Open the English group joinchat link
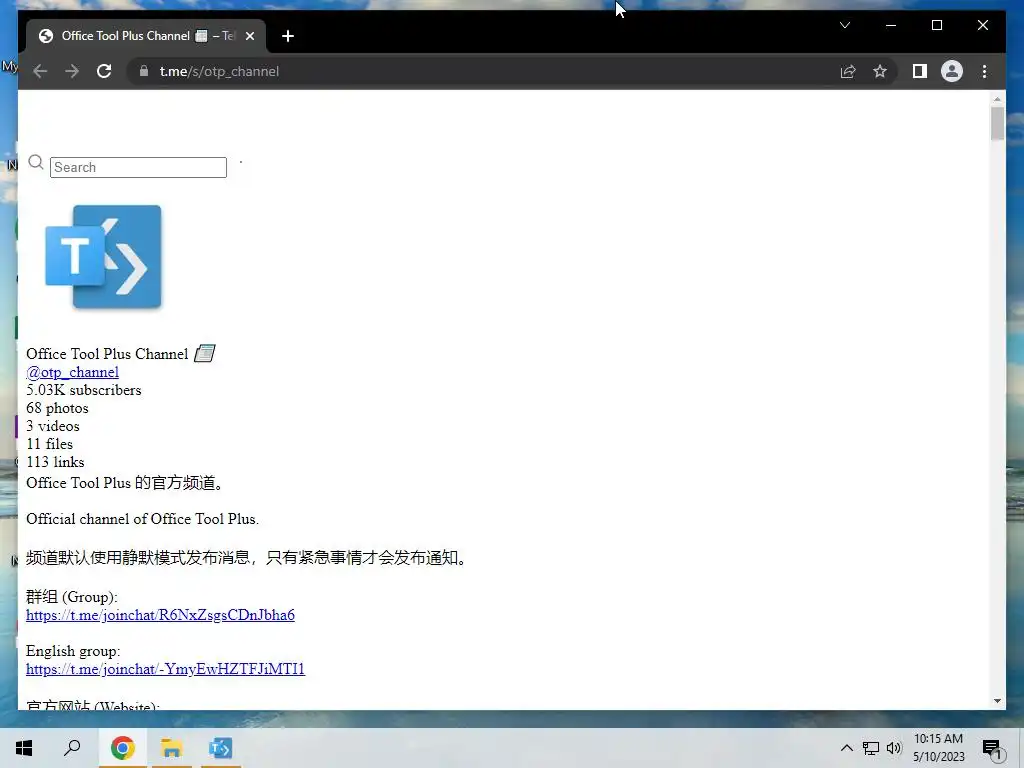The height and width of the screenshot is (768, 1024). (165, 669)
